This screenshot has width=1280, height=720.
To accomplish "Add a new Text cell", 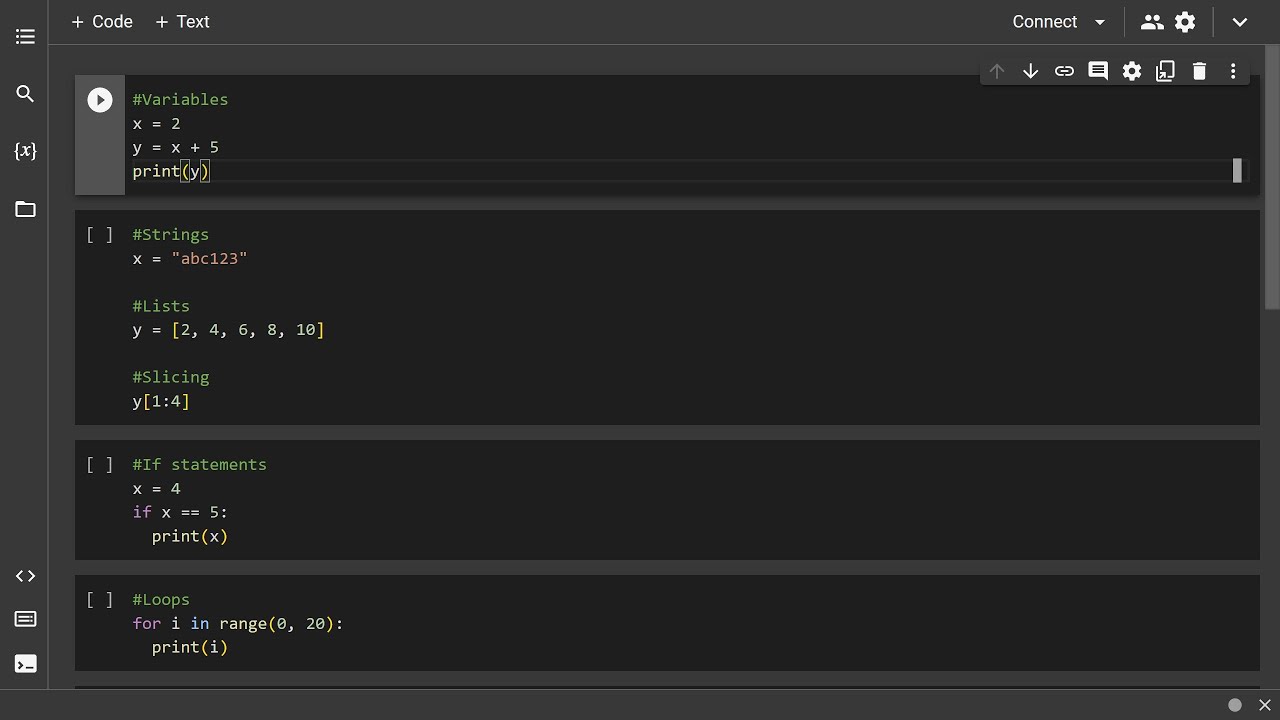I will coord(182,22).
